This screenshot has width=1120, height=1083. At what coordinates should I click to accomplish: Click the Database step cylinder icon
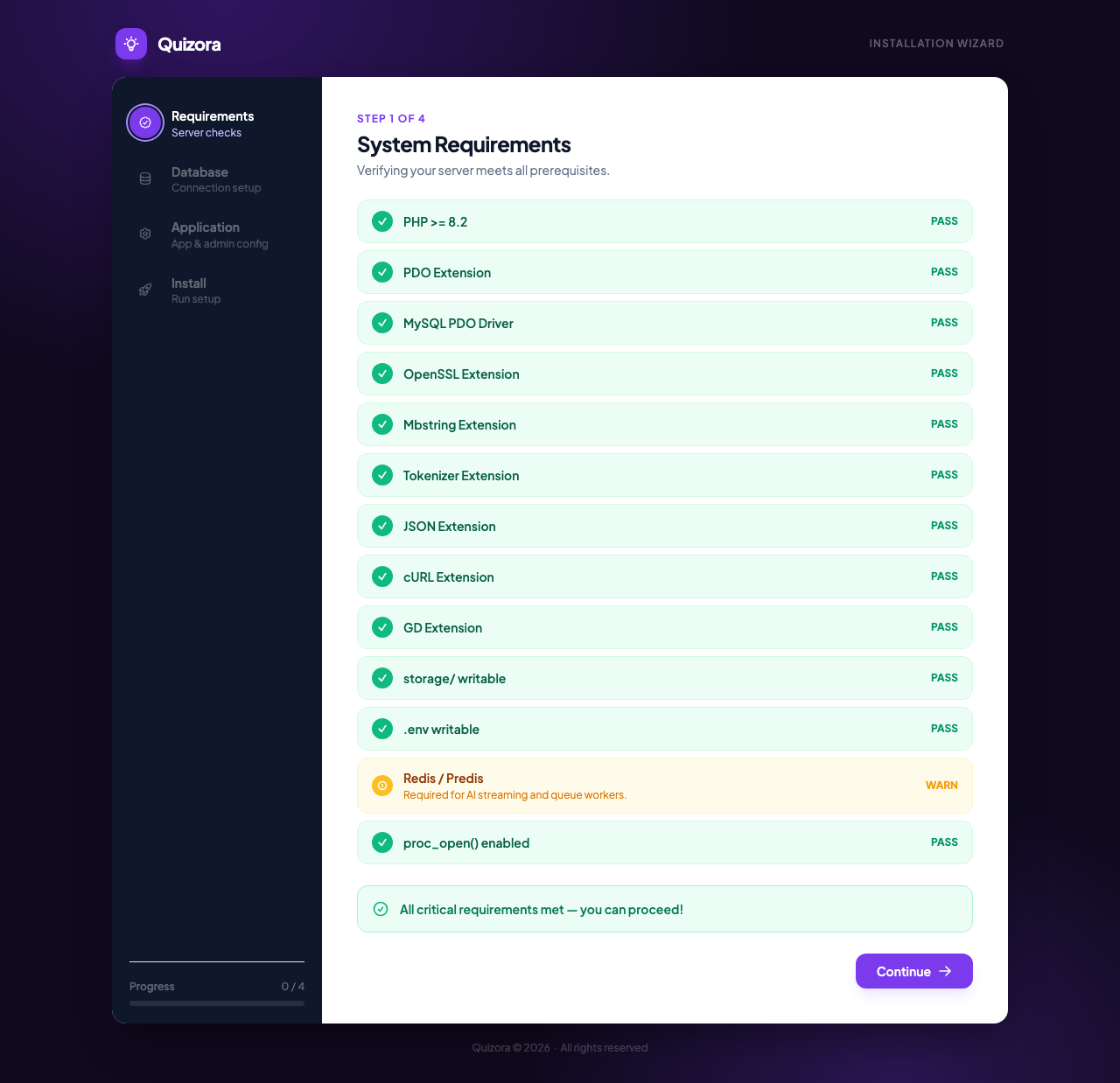145,178
